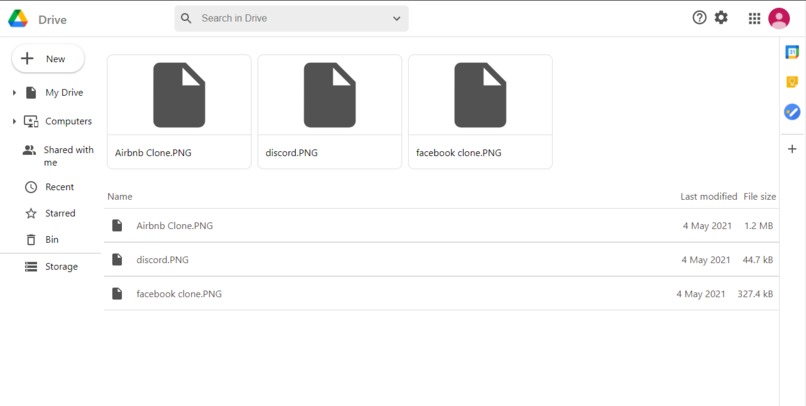Open Computers in sidebar
The height and width of the screenshot is (406, 806).
[x=68, y=121]
